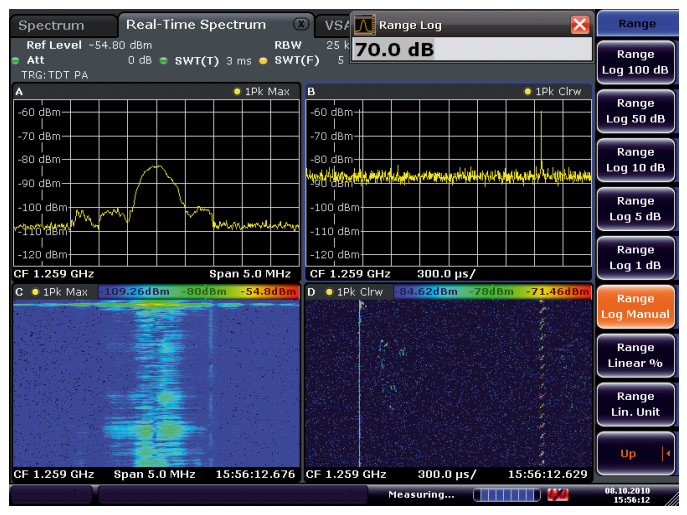Select the spectrum trace in window A
687x515 pixels.
coord(156,196)
